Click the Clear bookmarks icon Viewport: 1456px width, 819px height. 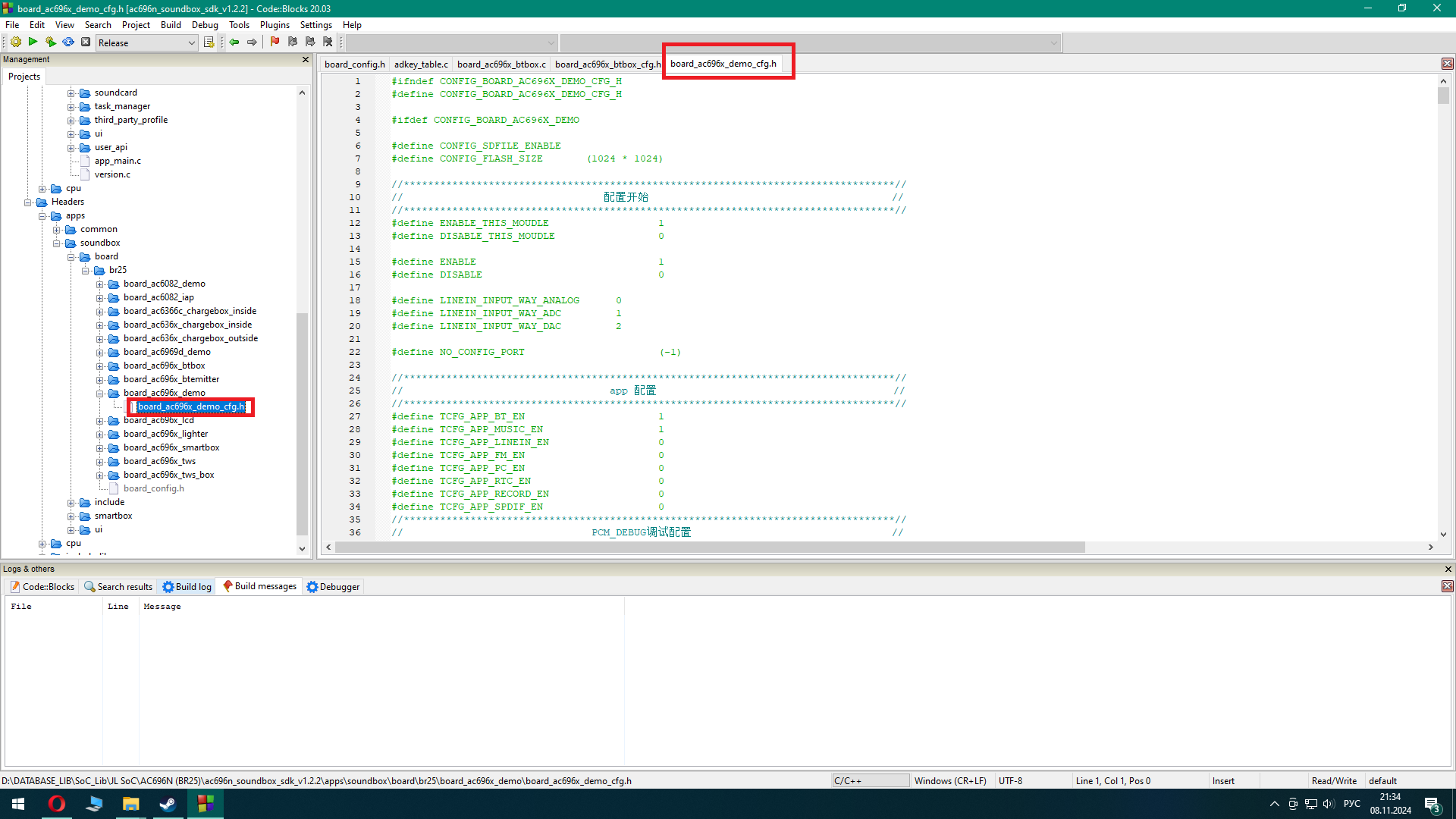328,42
